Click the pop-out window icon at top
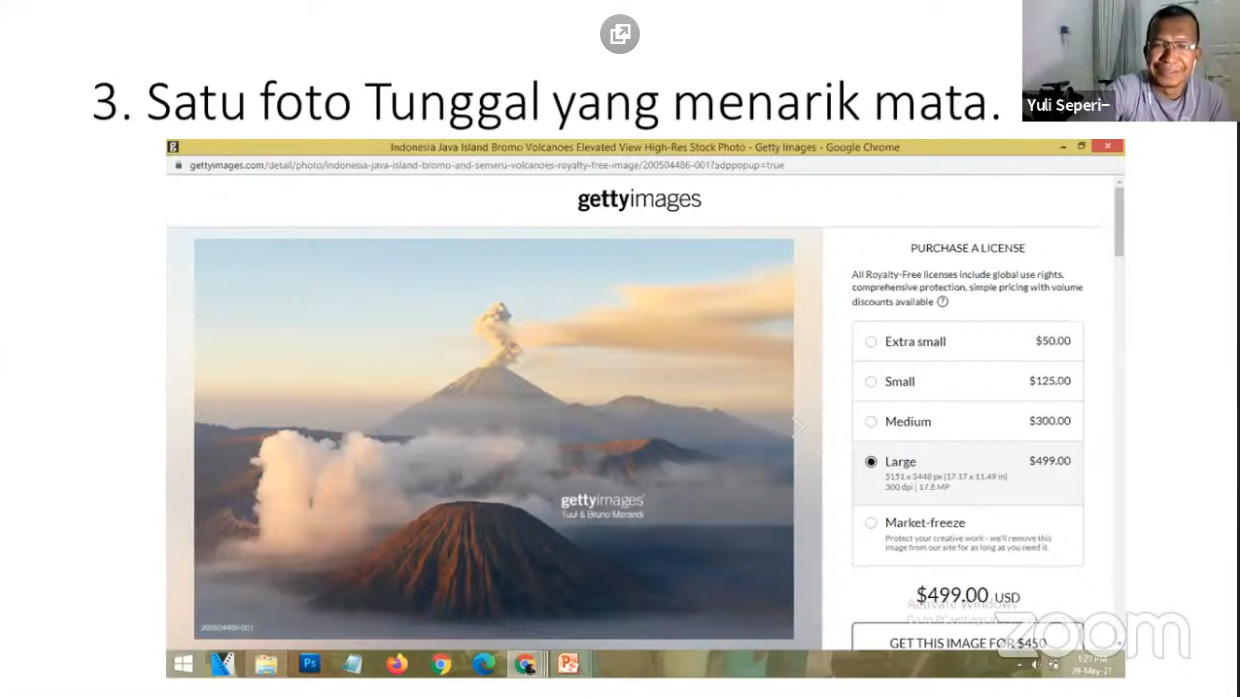The image size is (1240, 697). coord(619,34)
